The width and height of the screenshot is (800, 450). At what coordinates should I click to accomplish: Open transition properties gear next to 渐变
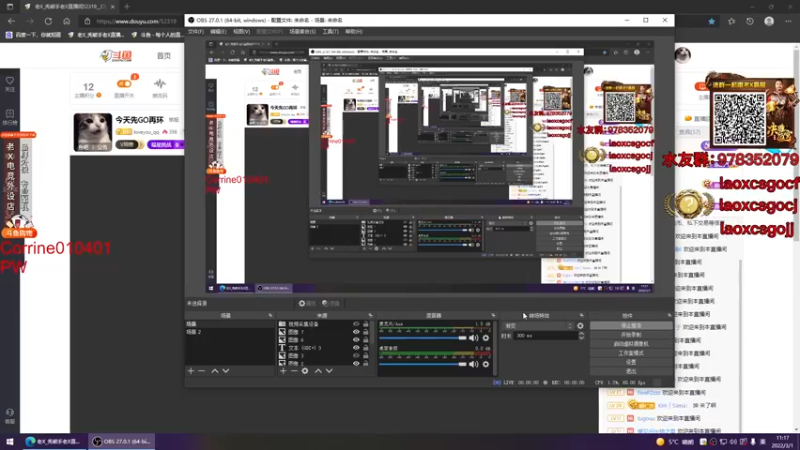point(580,326)
